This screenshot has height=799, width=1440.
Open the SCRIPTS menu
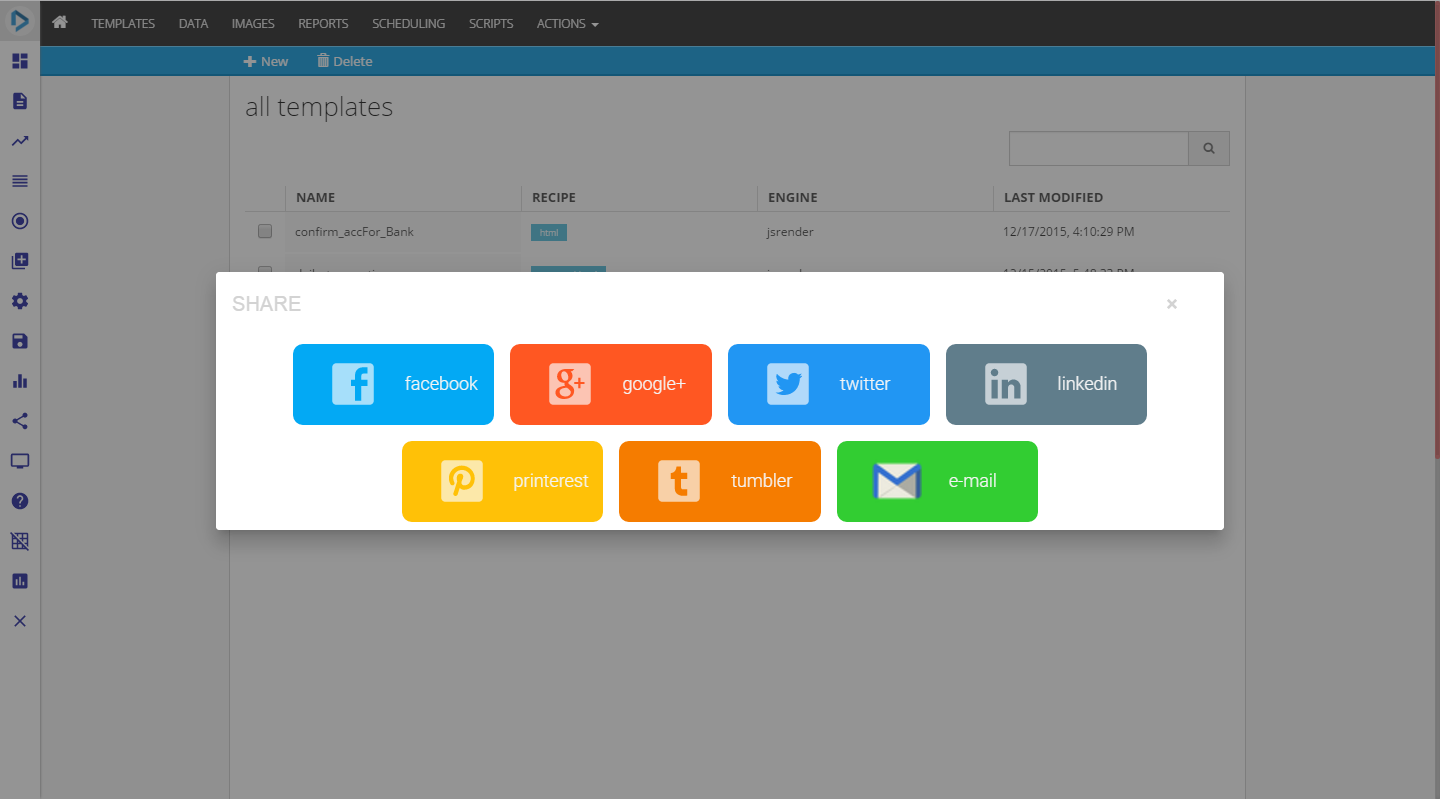point(491,23)
